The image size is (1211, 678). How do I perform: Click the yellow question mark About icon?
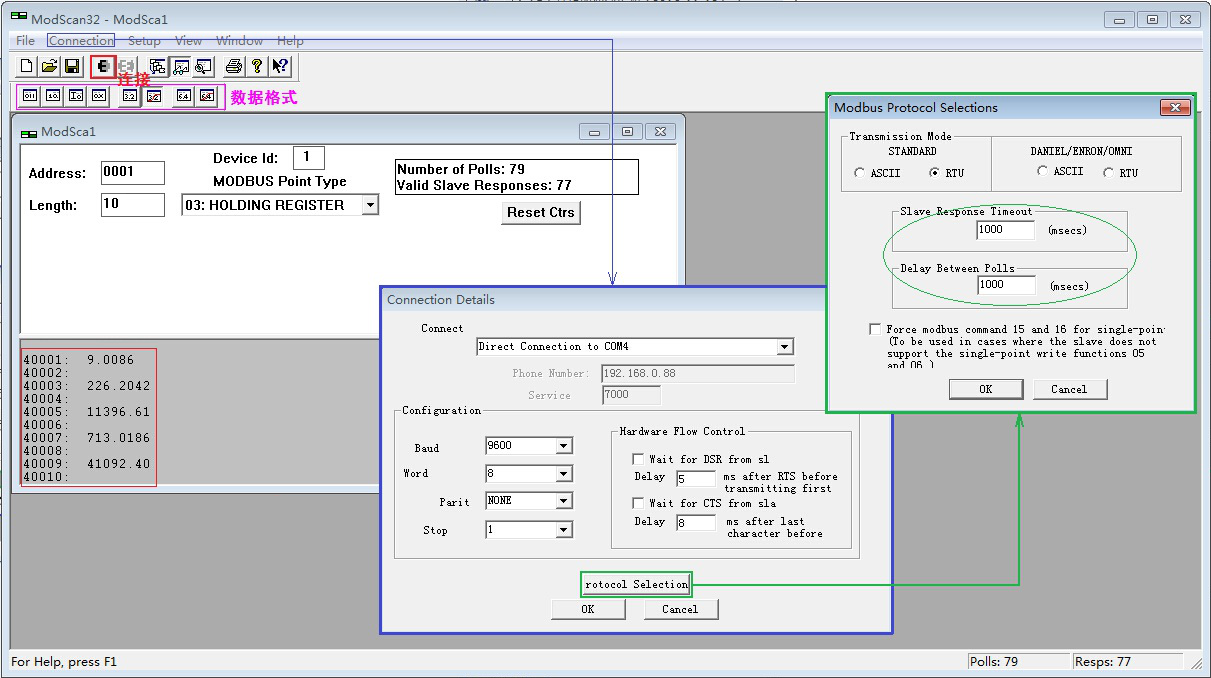click(257, 67)
